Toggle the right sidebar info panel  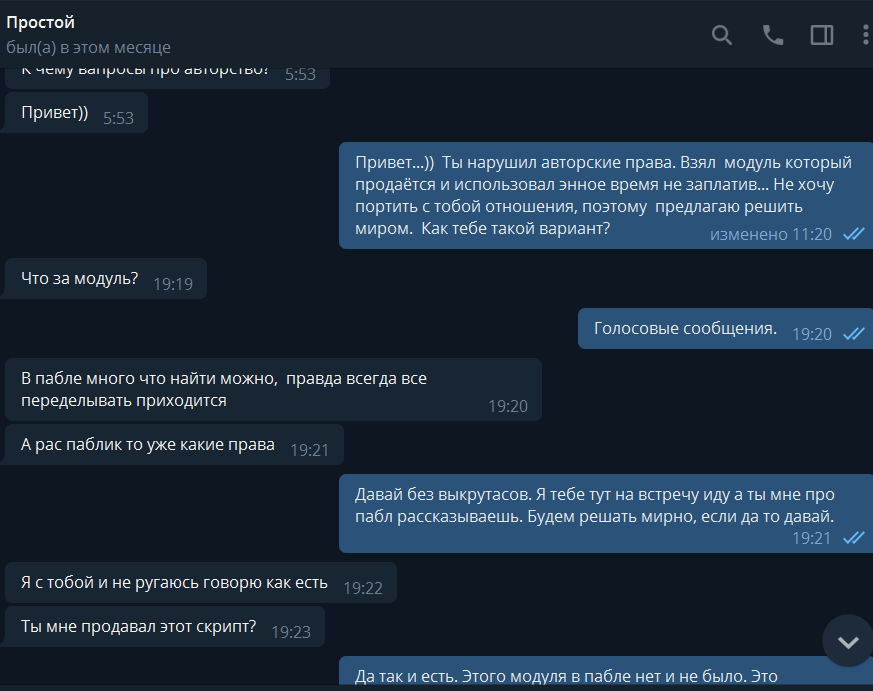[822, 35]
